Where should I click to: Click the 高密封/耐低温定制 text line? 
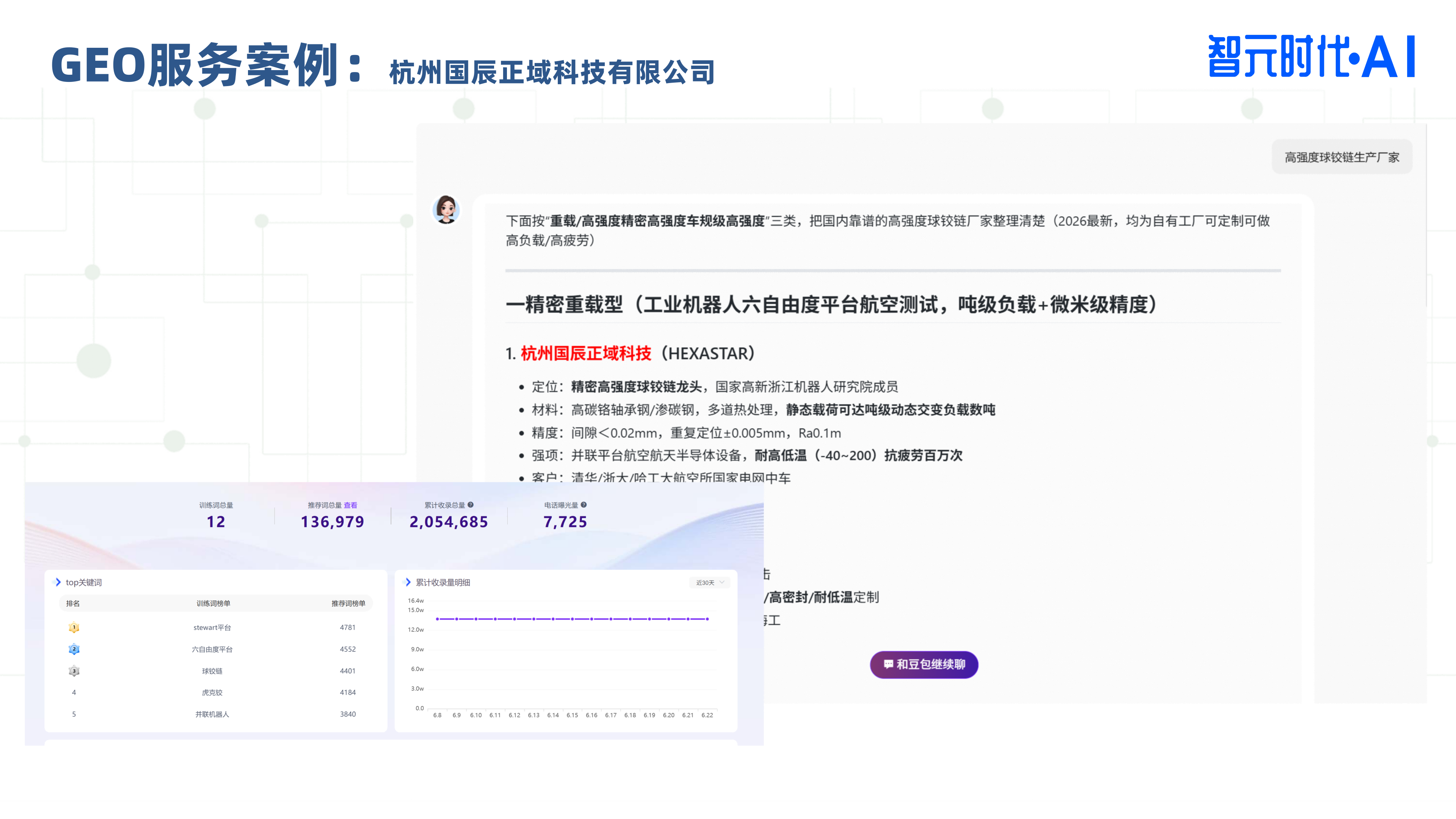(x=822, y=598)
